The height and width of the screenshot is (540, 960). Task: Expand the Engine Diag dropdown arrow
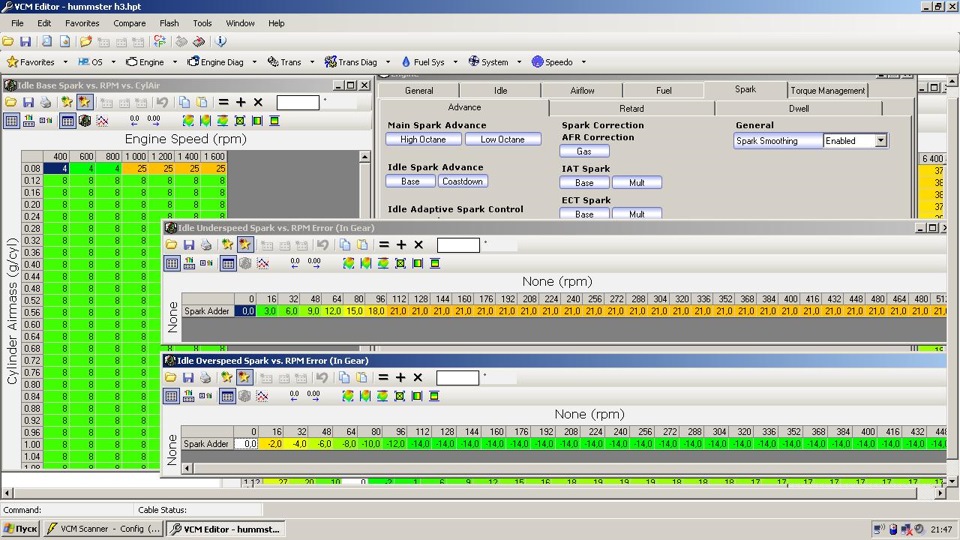pos(254,62)
